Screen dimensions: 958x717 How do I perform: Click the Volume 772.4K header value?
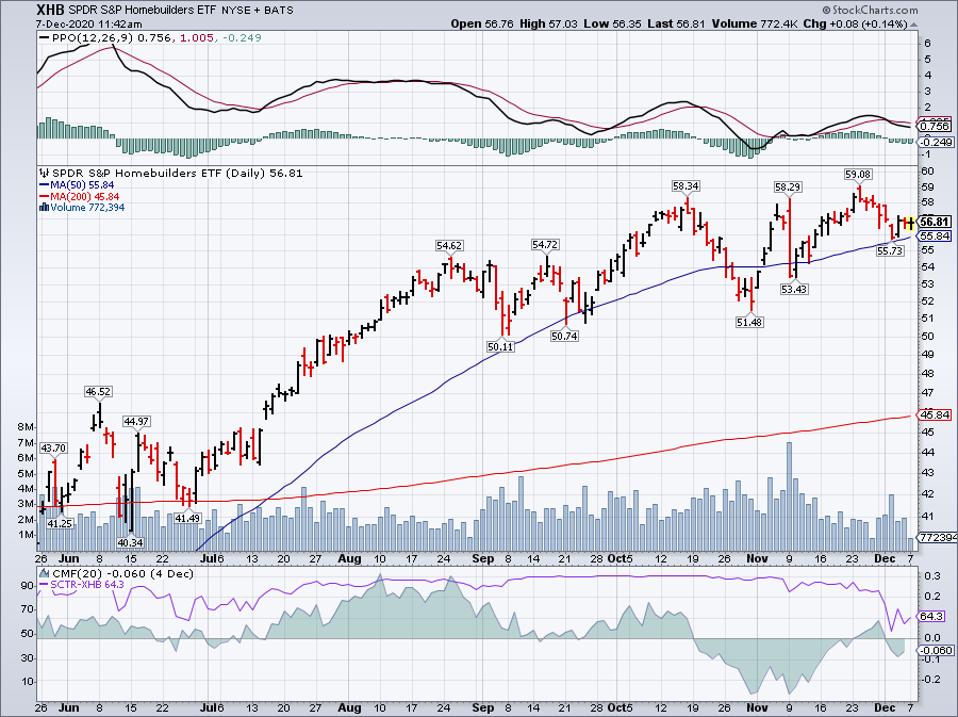(x=755, y=24)
